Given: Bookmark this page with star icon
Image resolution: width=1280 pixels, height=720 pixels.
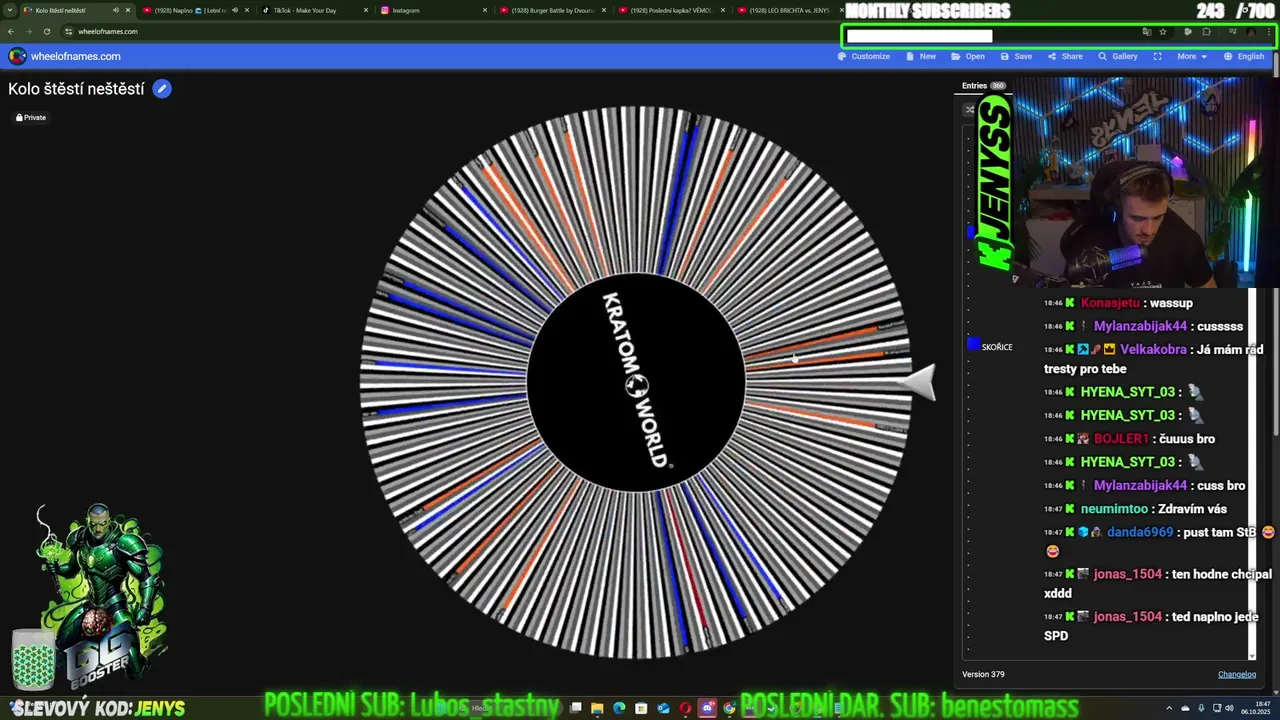Looking at the screenshot, I should (x=1163, y=32).
